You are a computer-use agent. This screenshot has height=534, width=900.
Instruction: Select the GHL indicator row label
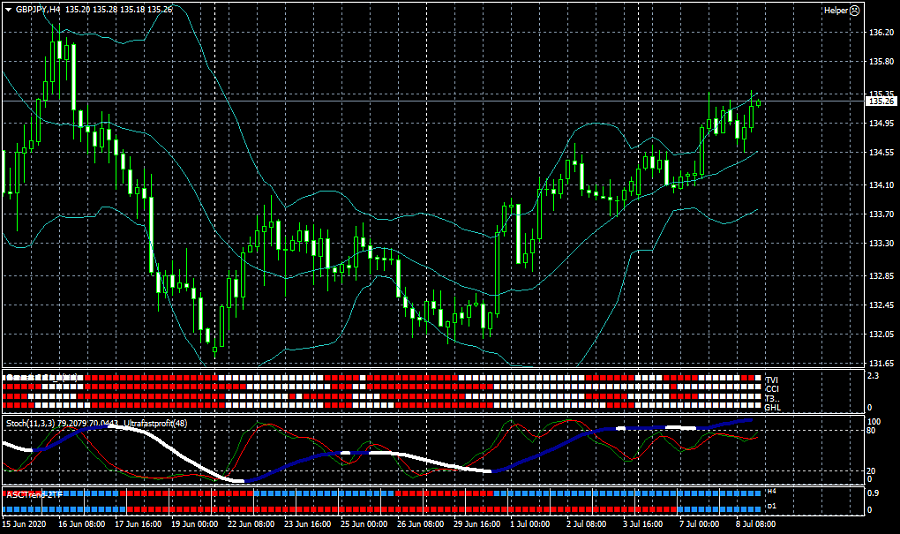pyautogui.click(x=772, y=407)
